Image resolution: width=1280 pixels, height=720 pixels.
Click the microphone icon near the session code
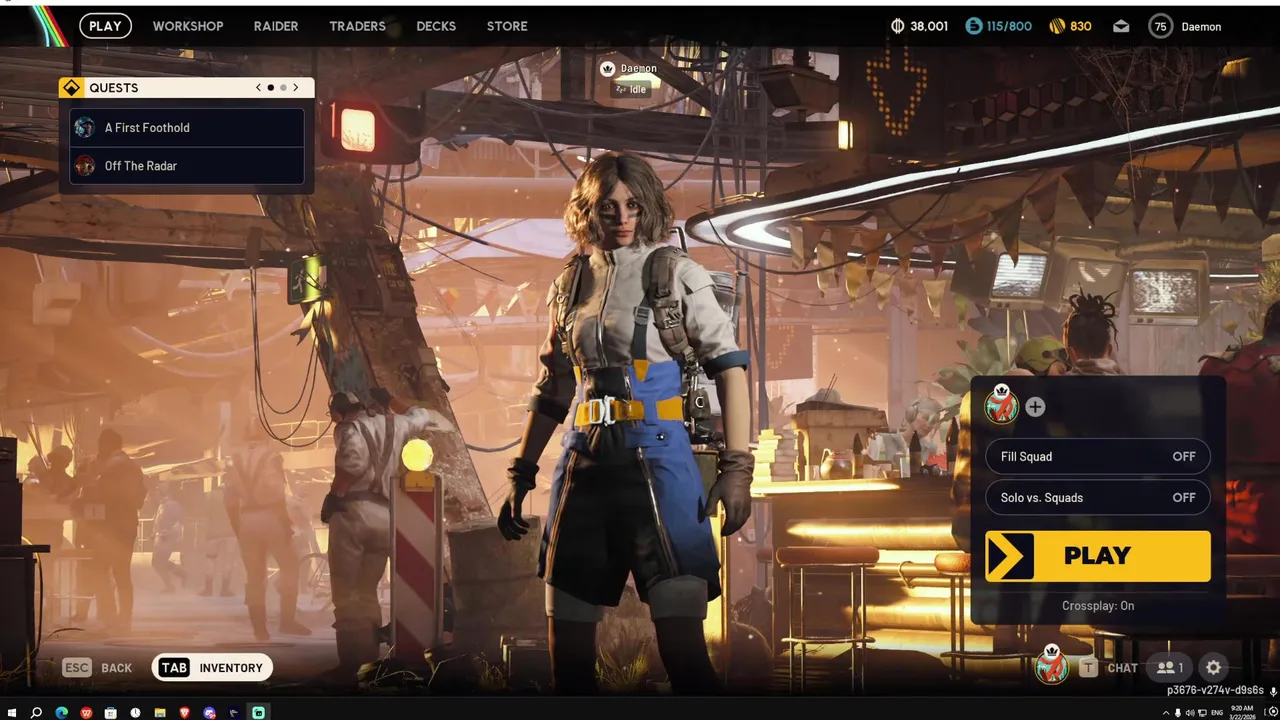pyautogui.click(x=1273, y=691)
